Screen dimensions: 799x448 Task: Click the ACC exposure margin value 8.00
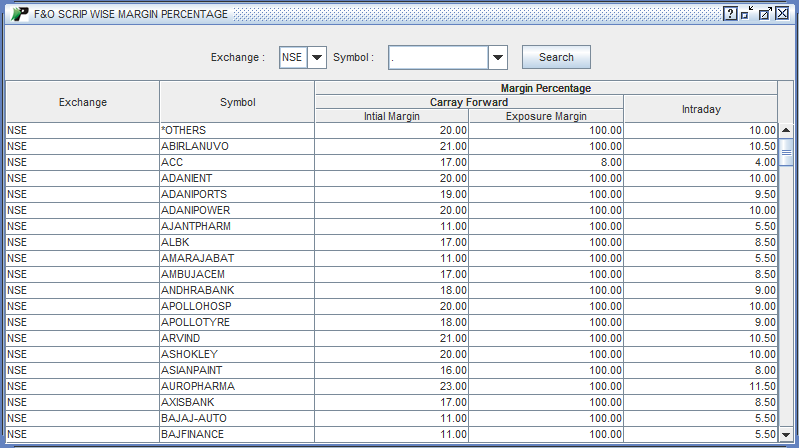[545, 162]
